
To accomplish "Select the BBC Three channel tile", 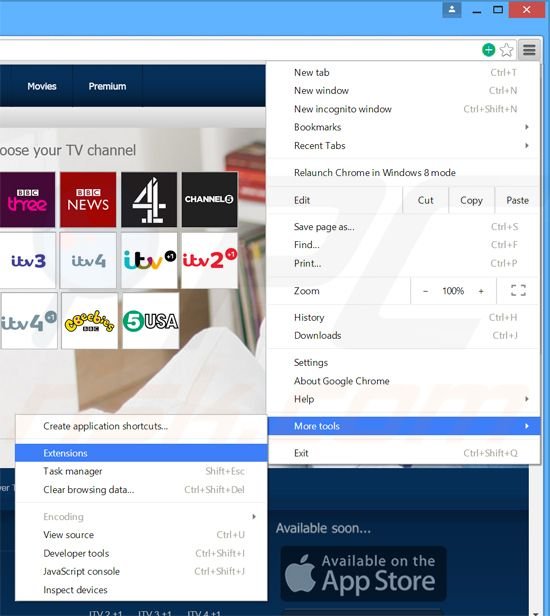I will pyautogui.click(x=28, y=200).
